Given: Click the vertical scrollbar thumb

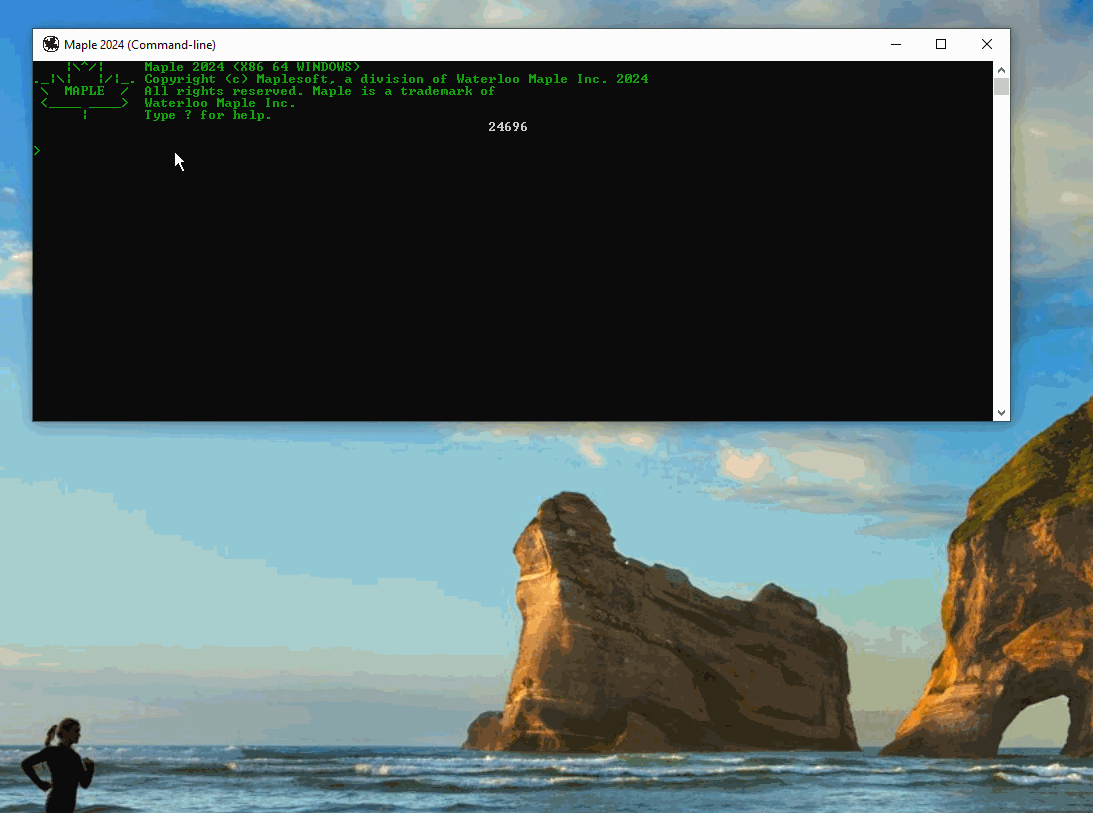Looking at the screenshot, I should tap(1001, 86).
